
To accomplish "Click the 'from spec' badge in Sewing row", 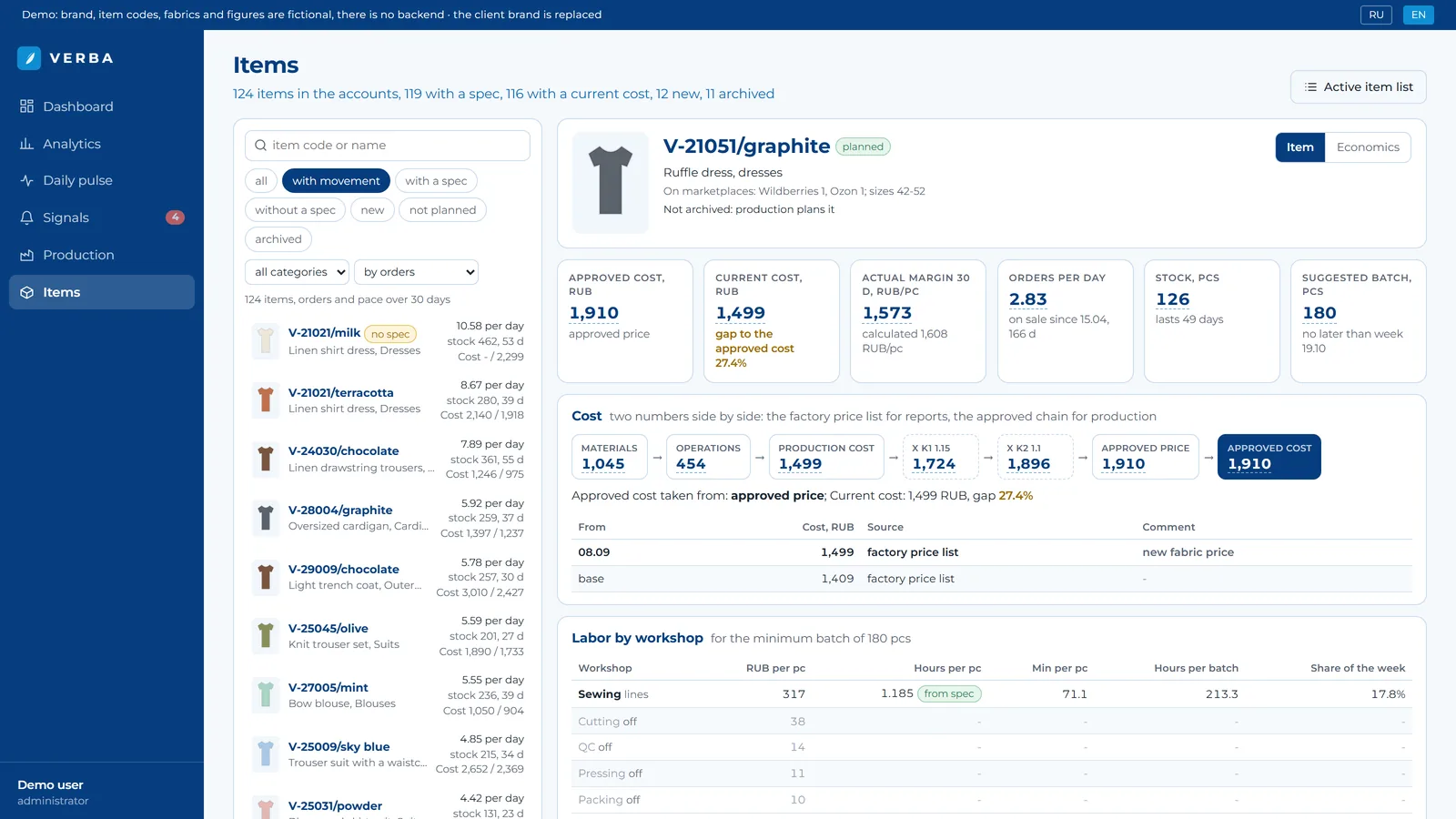I will point(949,694).
